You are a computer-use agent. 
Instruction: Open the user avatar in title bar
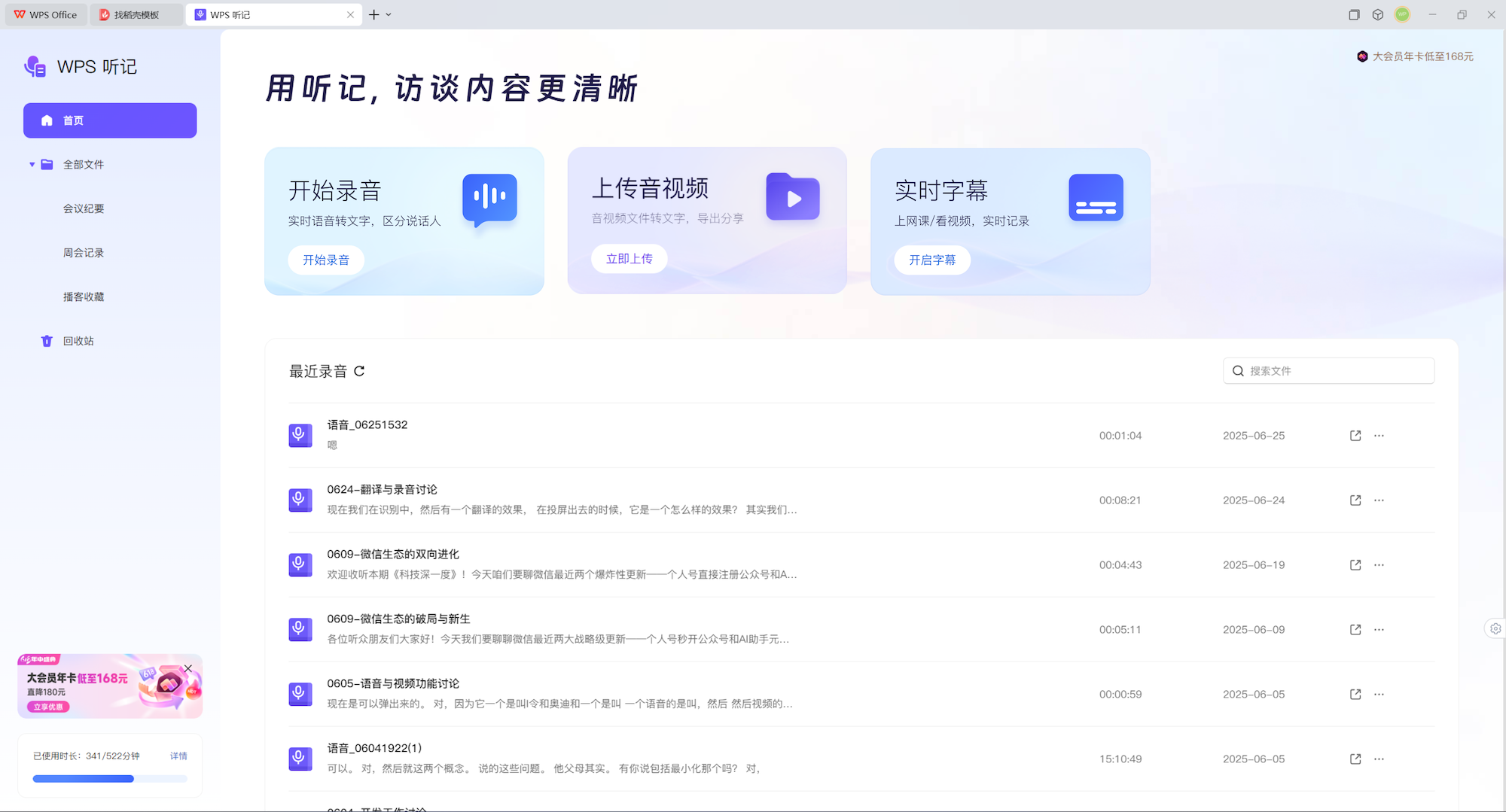(1402, 14)
